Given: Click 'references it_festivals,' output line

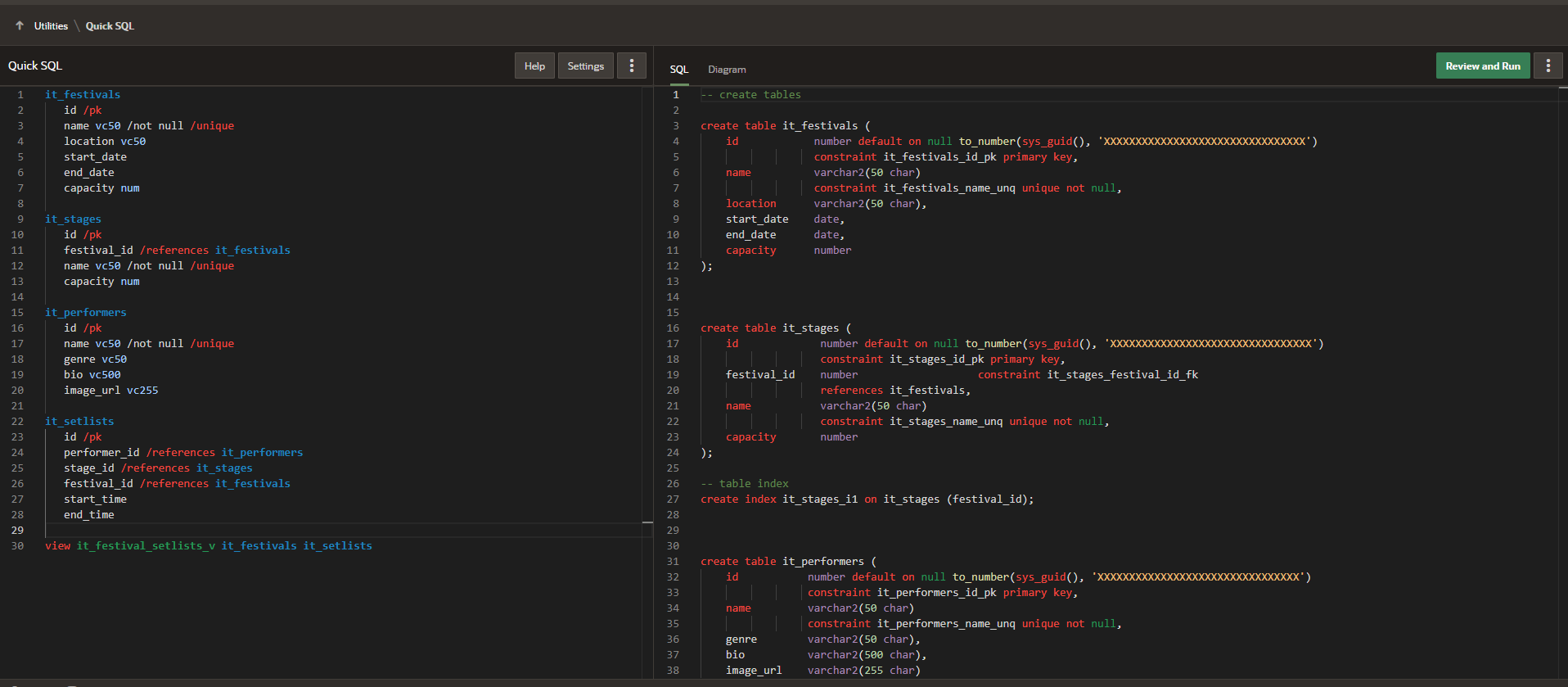Looking at the screenshot, I should [x=895, y=391].
